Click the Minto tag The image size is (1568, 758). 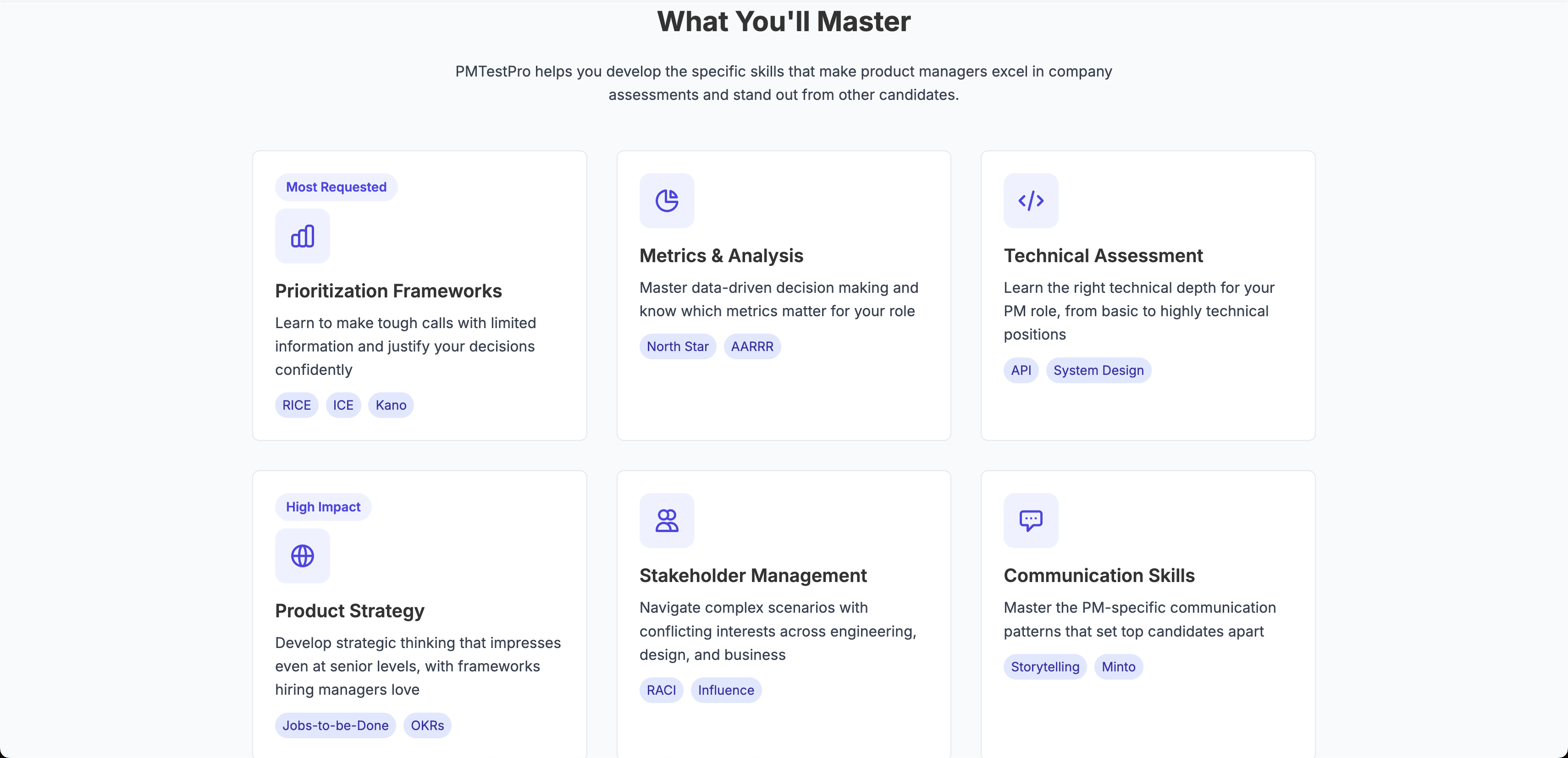pos(1118,667)
